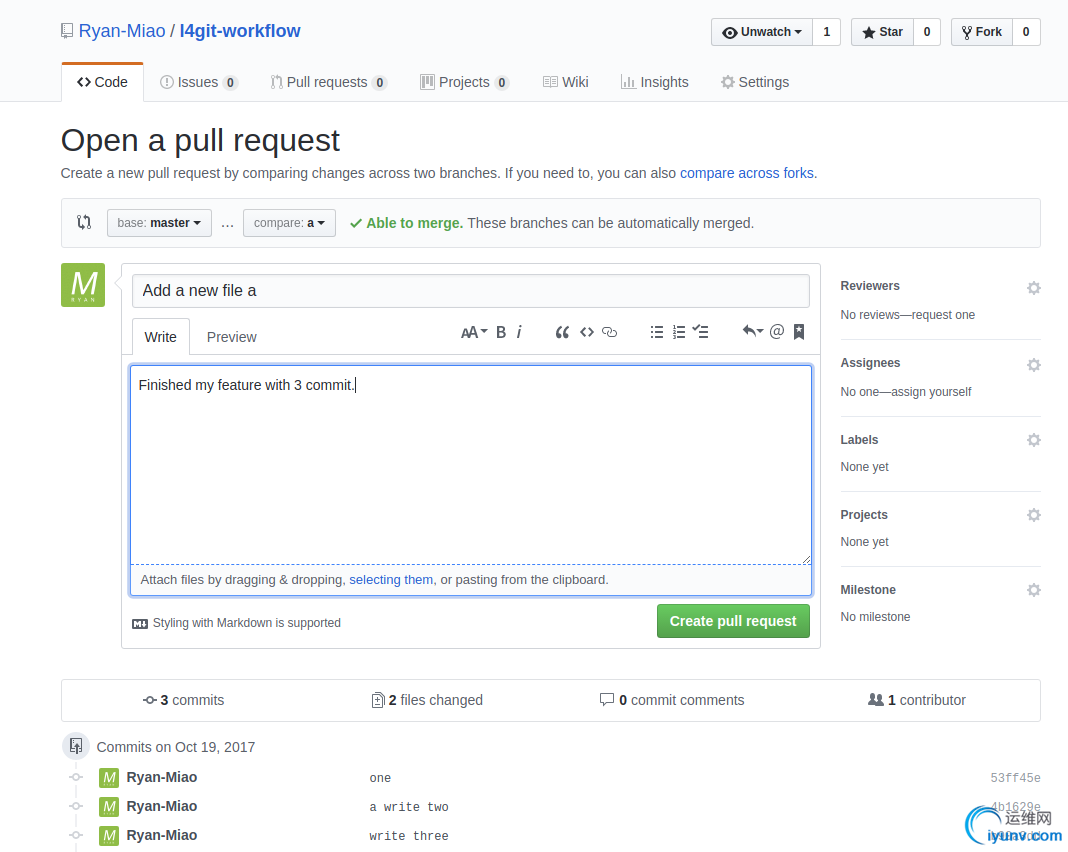Click Create pull request button
Screen dimensions: 1068x852
click(733, 621)
